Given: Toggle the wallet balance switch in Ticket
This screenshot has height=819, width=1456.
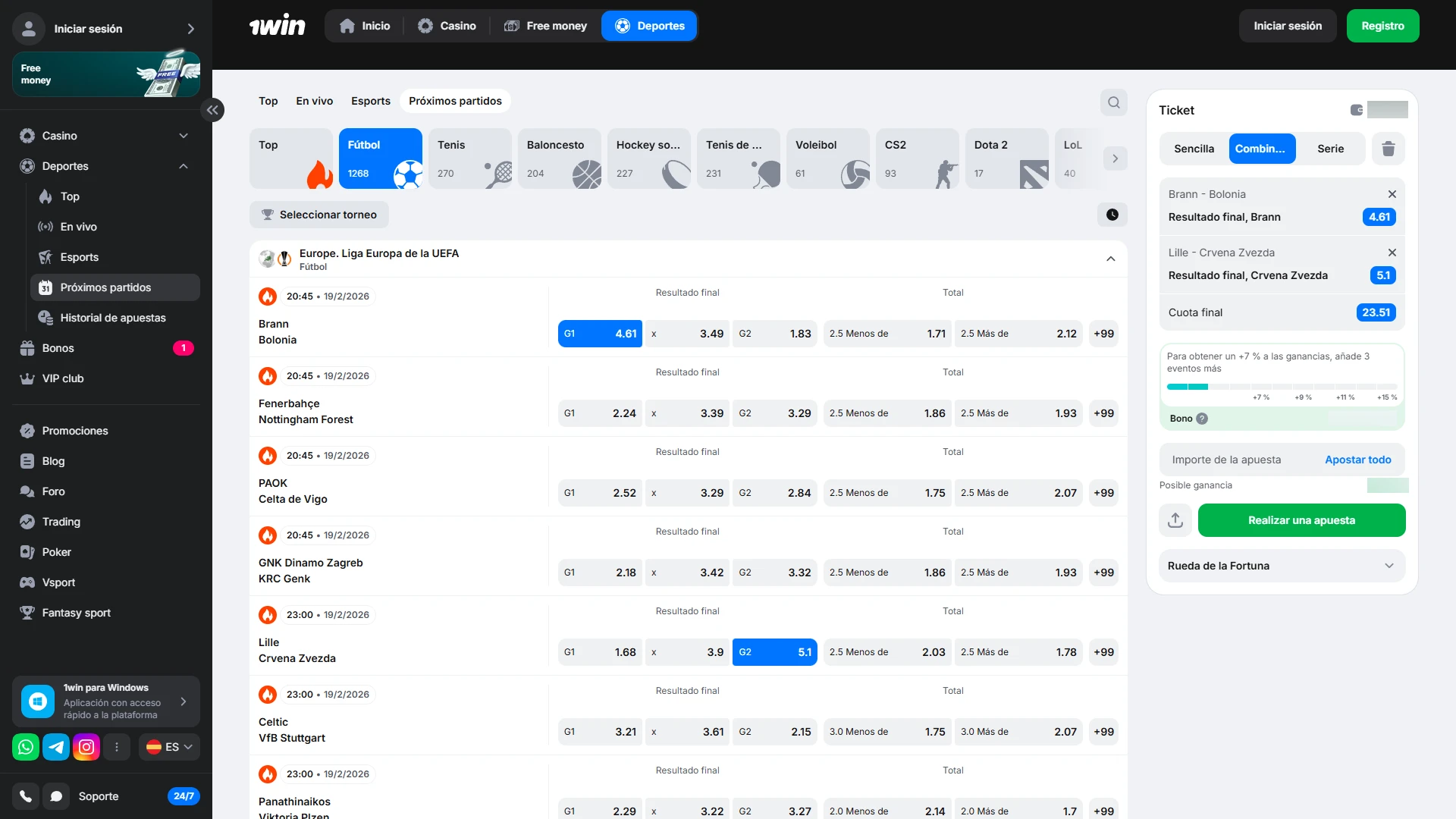Looking at the screenshot, I should (x=1357, y=110).
